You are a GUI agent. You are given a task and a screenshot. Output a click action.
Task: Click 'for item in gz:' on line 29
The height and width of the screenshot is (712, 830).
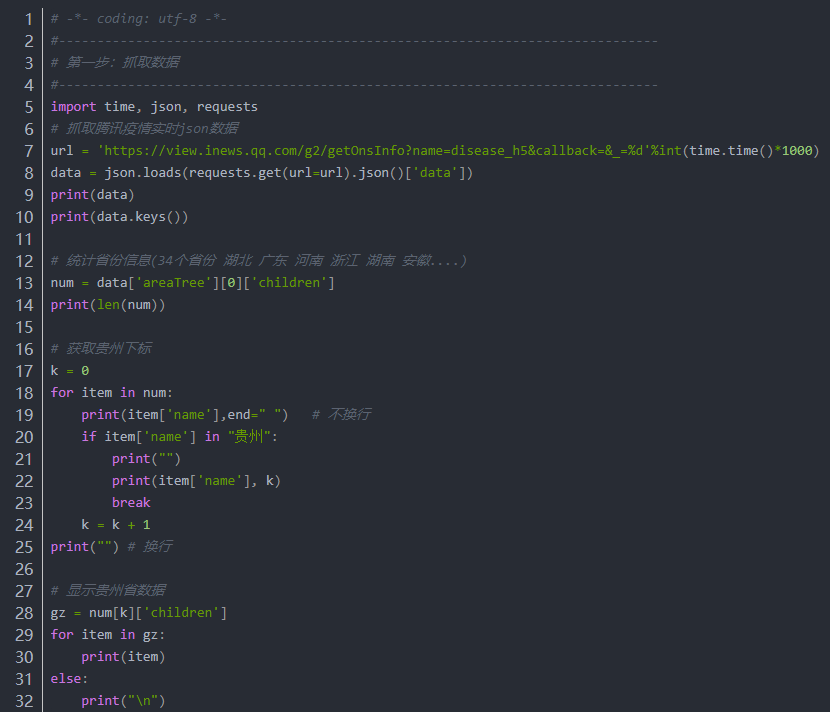click(108, 635)
